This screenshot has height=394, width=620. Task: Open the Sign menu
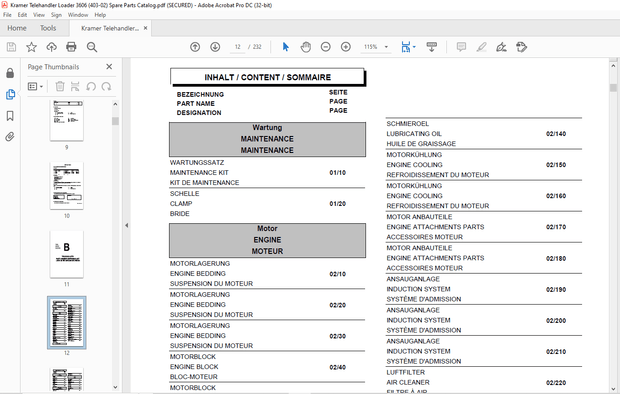56,15
